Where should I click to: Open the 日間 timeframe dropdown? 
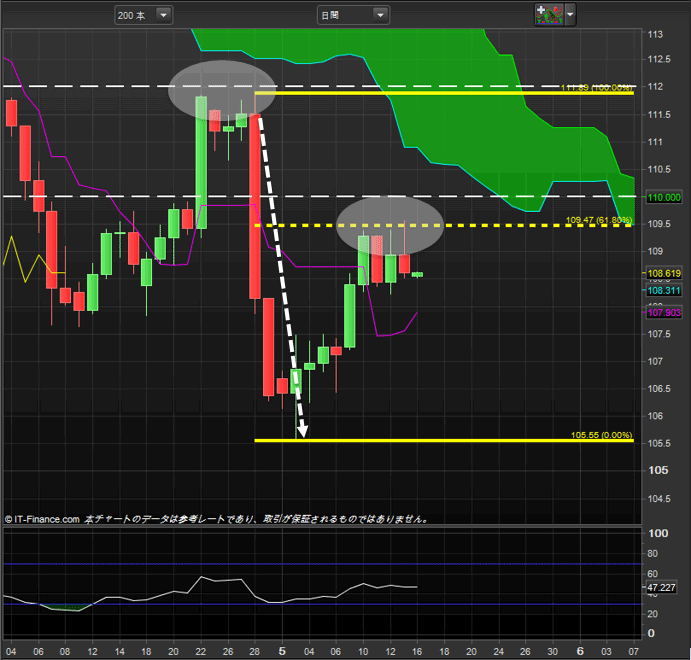tap(353, 15)
